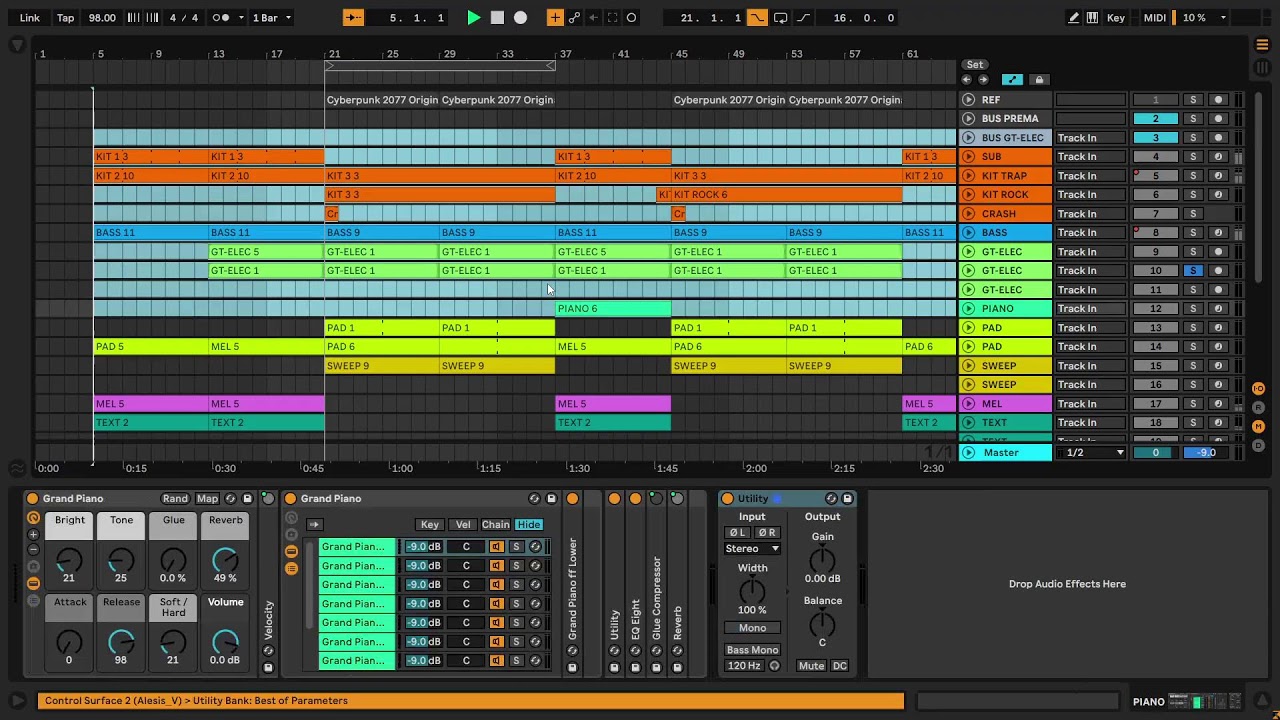Toggle computer MIDI keyboard icon

point(1092,18)
